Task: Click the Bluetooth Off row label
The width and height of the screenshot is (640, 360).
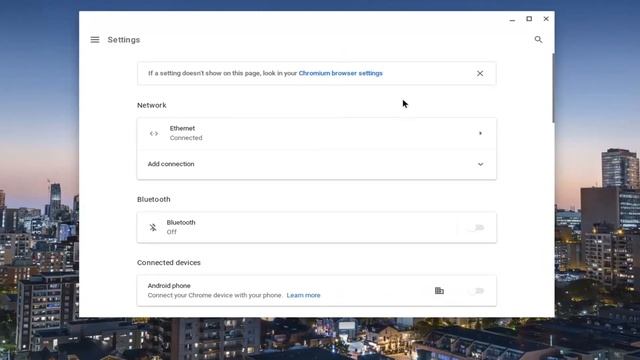Action: pyautogui.click(x=181, y=227)
